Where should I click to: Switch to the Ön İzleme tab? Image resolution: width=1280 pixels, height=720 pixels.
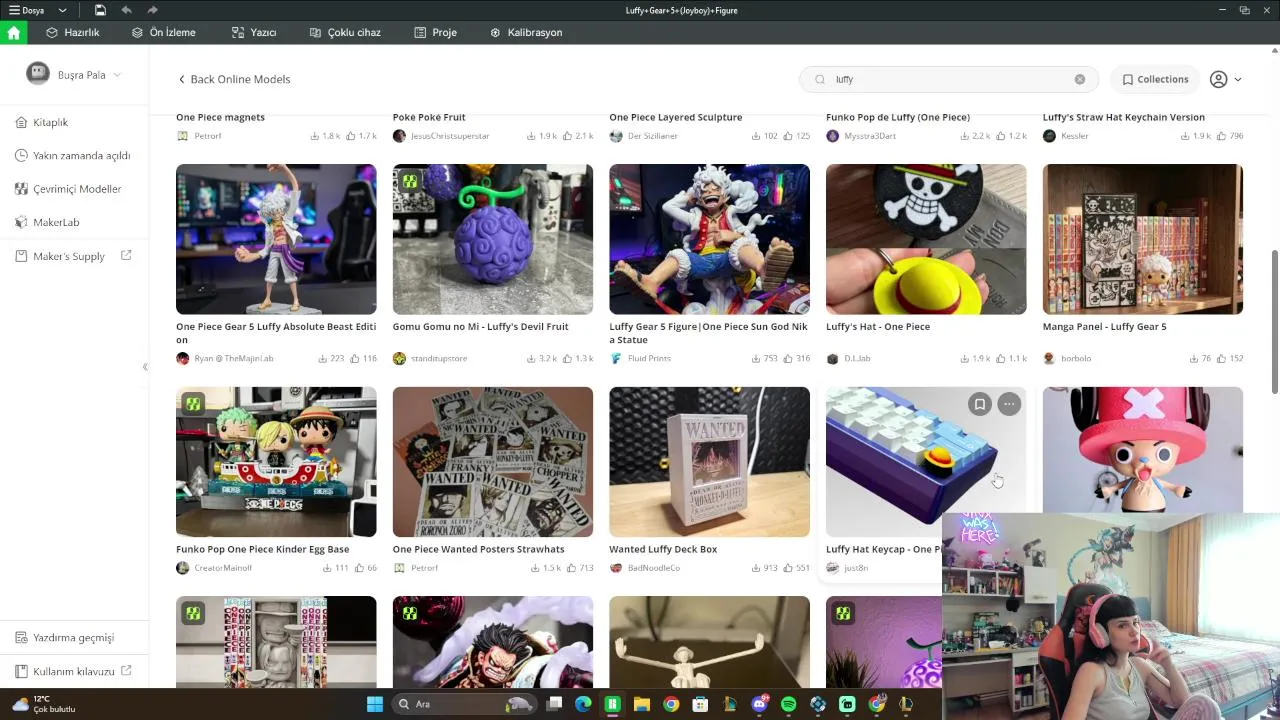tap(163, 32)
